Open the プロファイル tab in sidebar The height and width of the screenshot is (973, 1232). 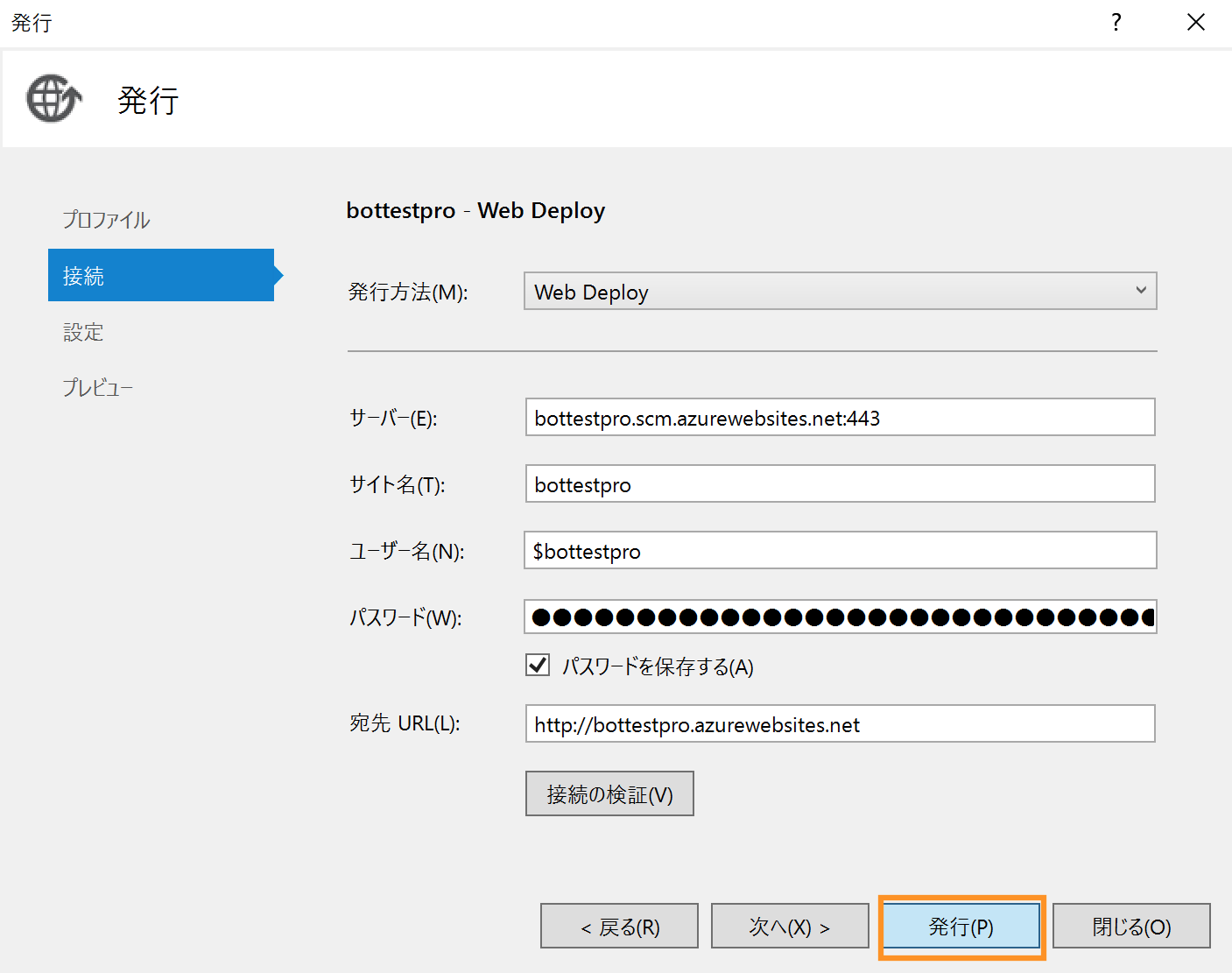106,220
